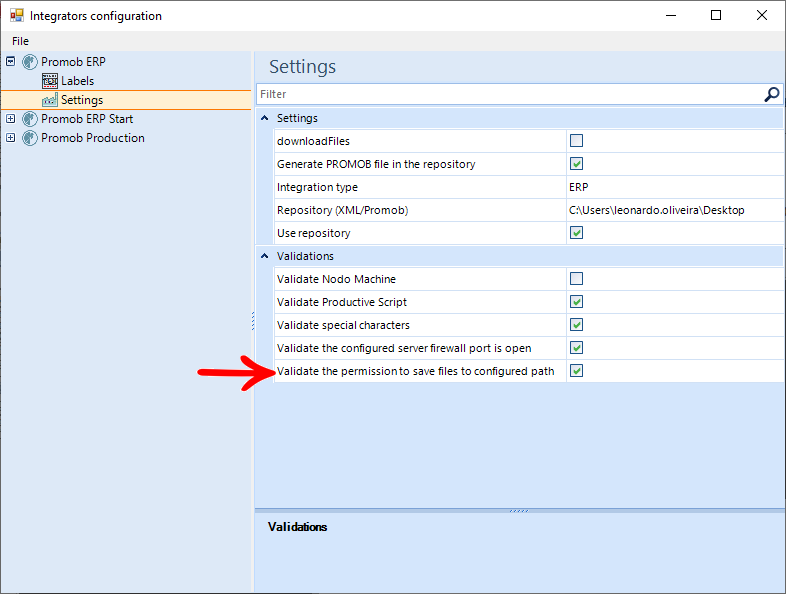786x600 pixels.
Task: Click firewall port is open validation label
Action: click(404, 348)
